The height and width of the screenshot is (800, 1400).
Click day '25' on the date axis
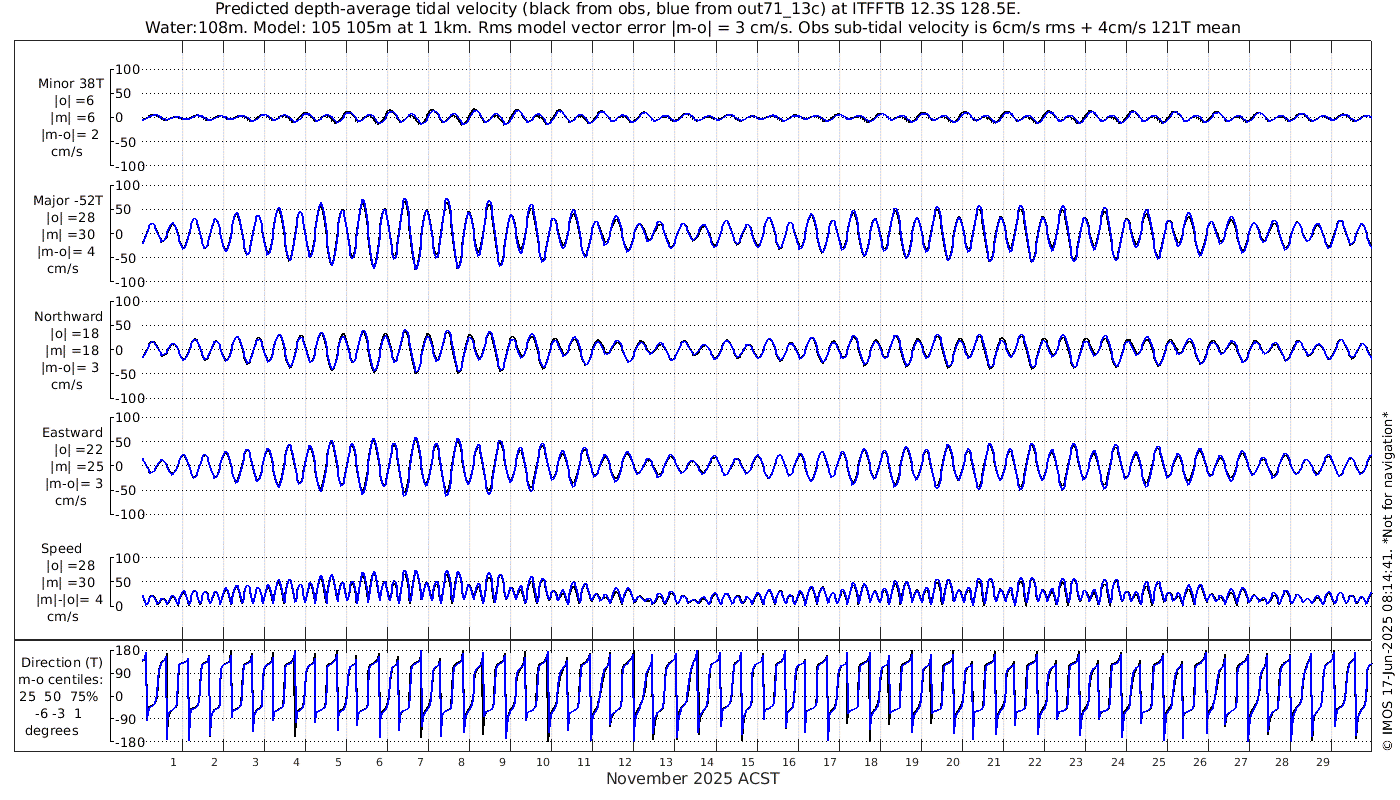coord(1157,762)
